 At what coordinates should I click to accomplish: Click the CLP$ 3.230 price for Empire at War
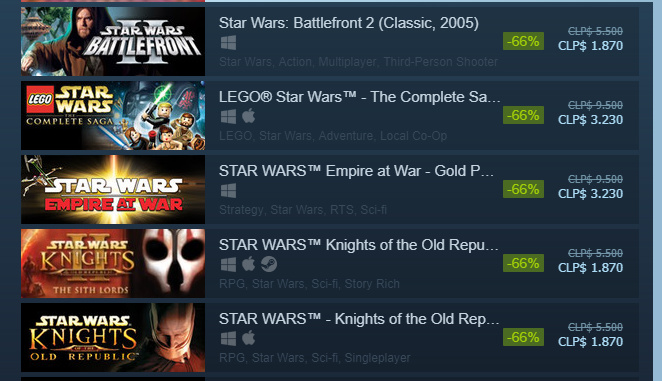590,194
